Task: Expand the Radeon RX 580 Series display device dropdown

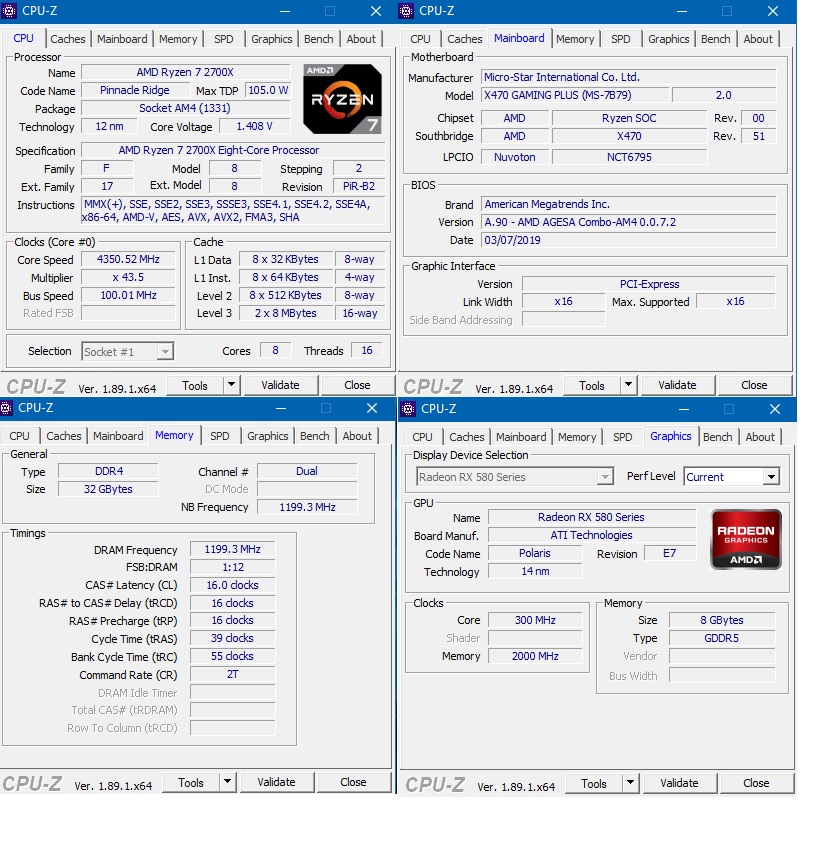Action: (605, 477)
